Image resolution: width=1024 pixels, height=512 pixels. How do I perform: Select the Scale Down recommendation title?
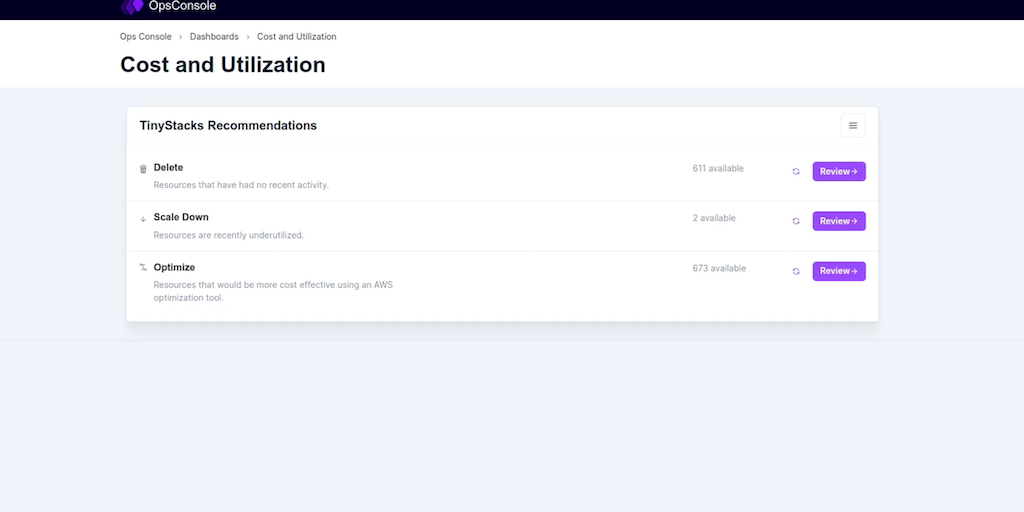[181, 217]
